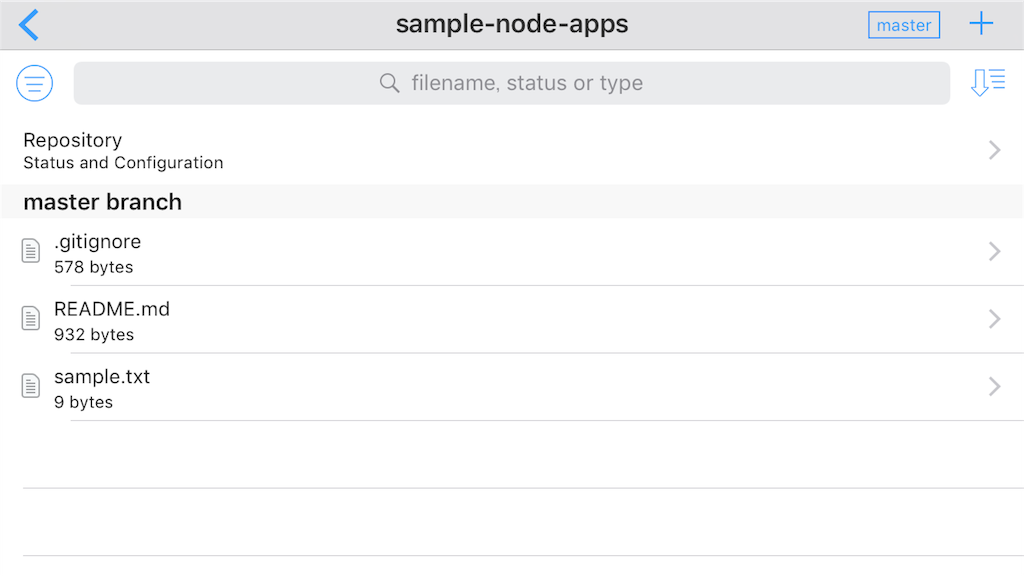
Task: Open the sample.txt file entry
Action: 102,386
